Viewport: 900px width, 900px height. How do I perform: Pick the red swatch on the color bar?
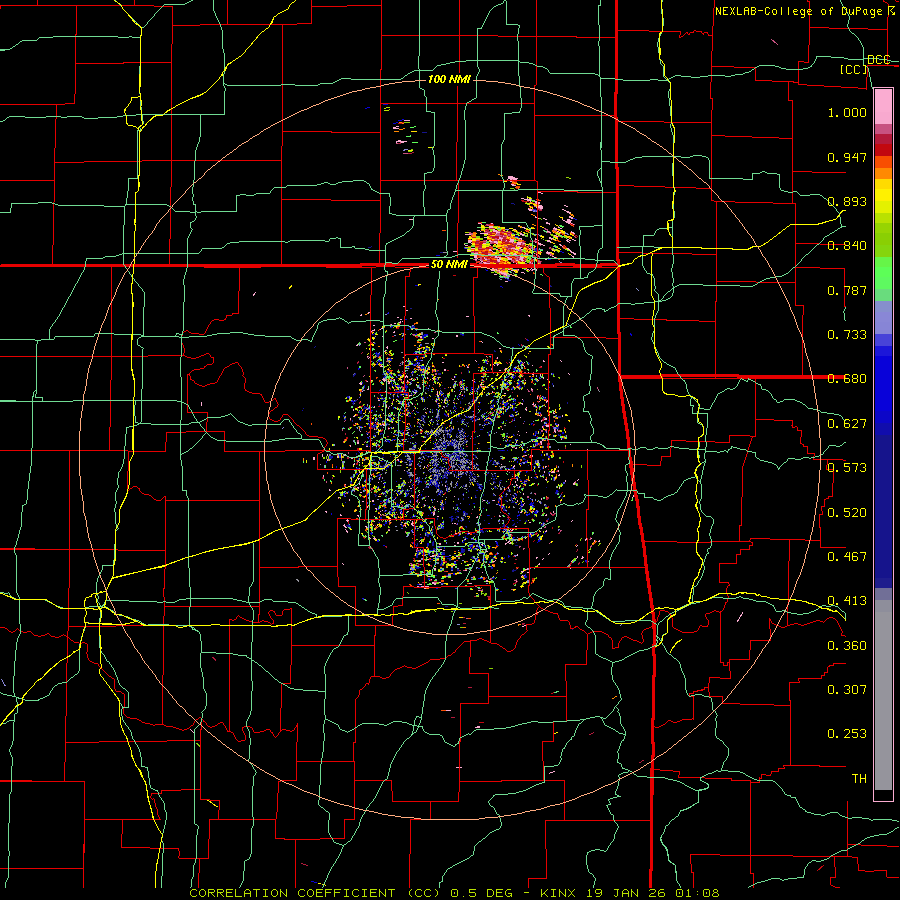883,150
